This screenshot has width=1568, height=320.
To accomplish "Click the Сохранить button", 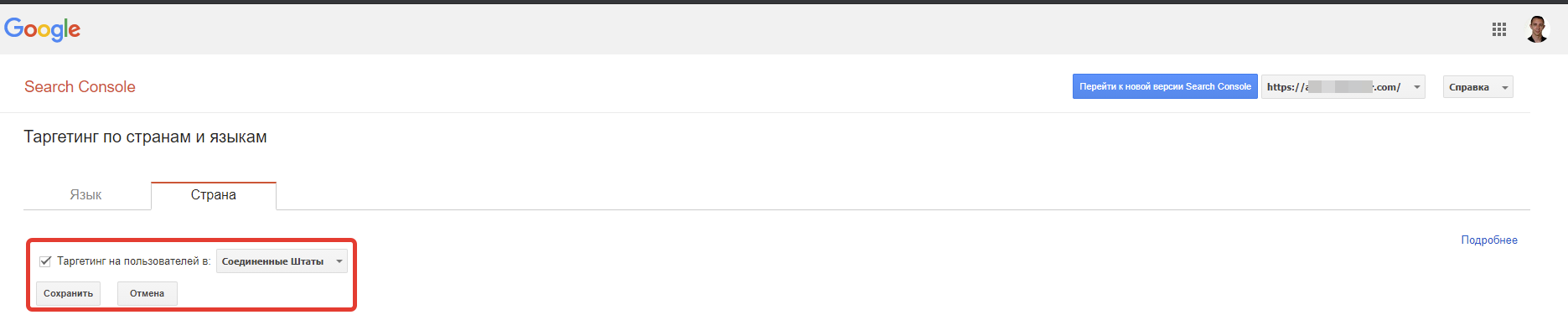I will pyautogui.click(x=69, y=293).
